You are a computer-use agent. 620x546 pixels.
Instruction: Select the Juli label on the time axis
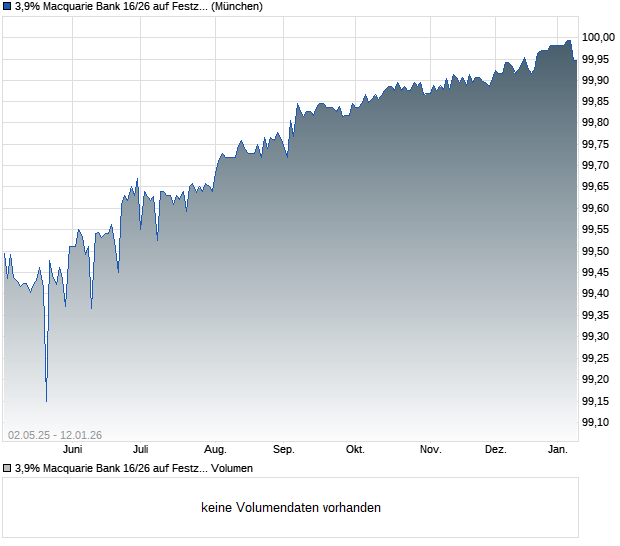tap(140, 450)
